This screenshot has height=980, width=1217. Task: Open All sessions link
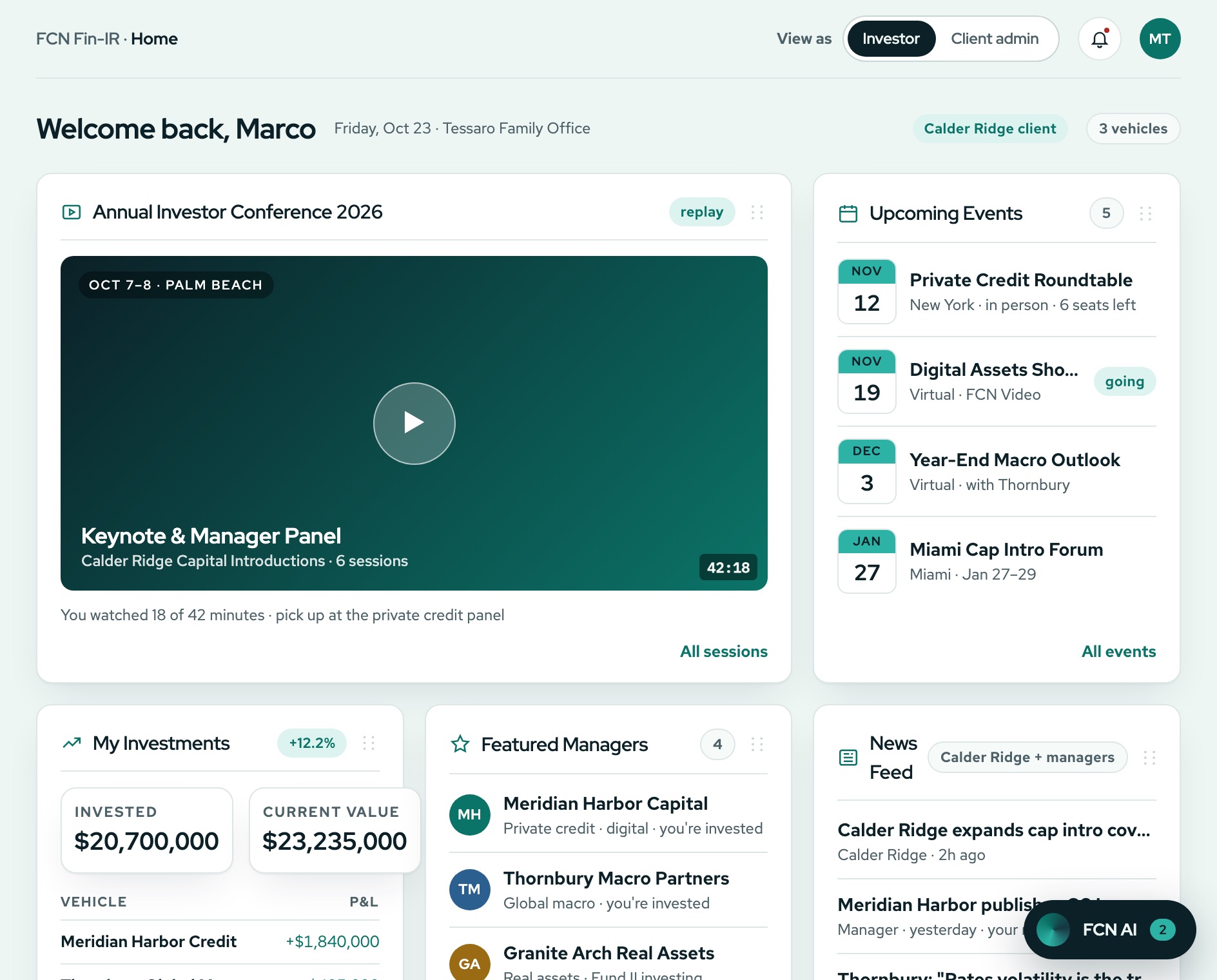pyautogui.click(x=724, y=651)
